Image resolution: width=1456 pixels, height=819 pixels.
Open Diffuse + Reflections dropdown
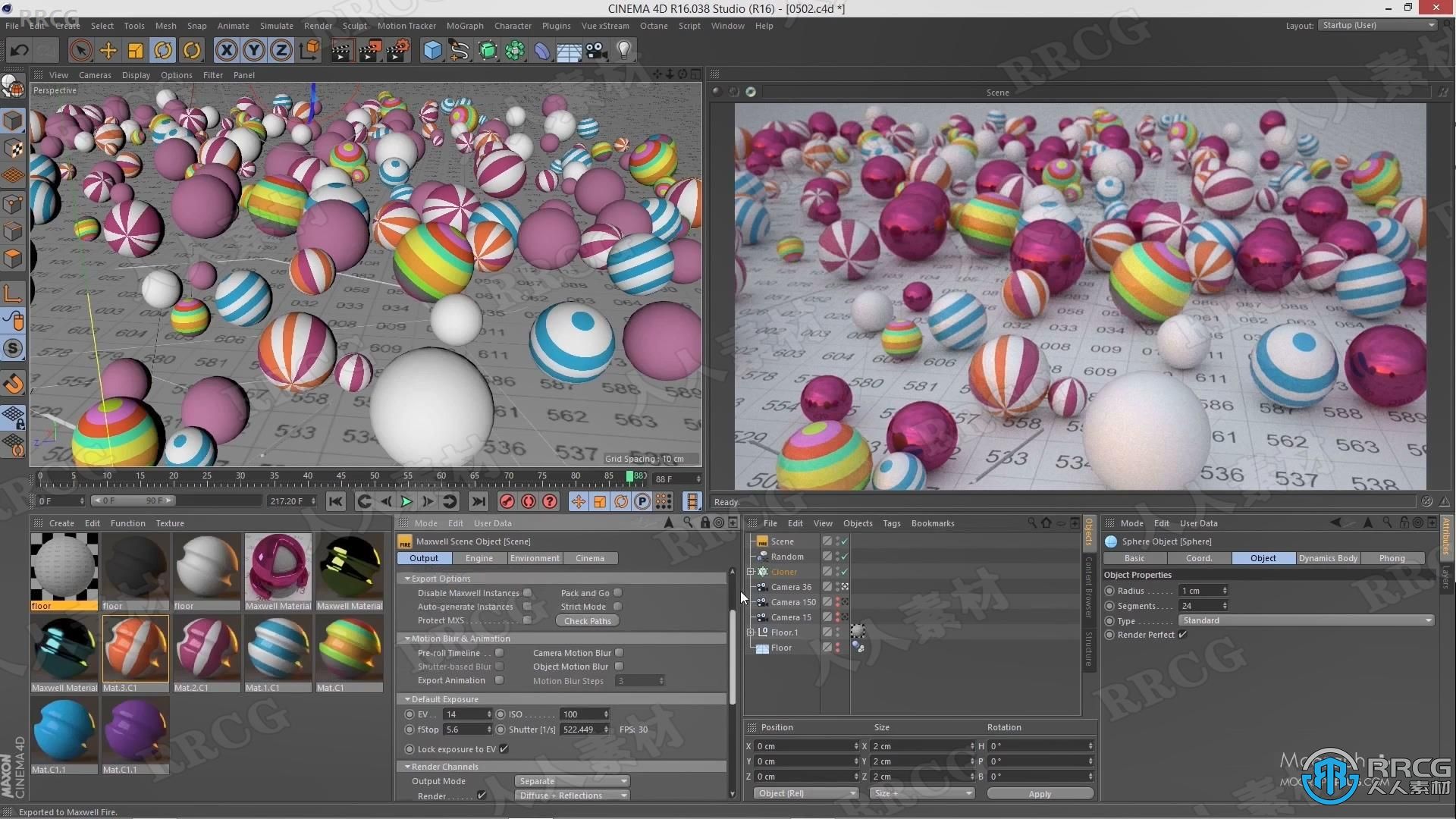click(x=573, y=795)
